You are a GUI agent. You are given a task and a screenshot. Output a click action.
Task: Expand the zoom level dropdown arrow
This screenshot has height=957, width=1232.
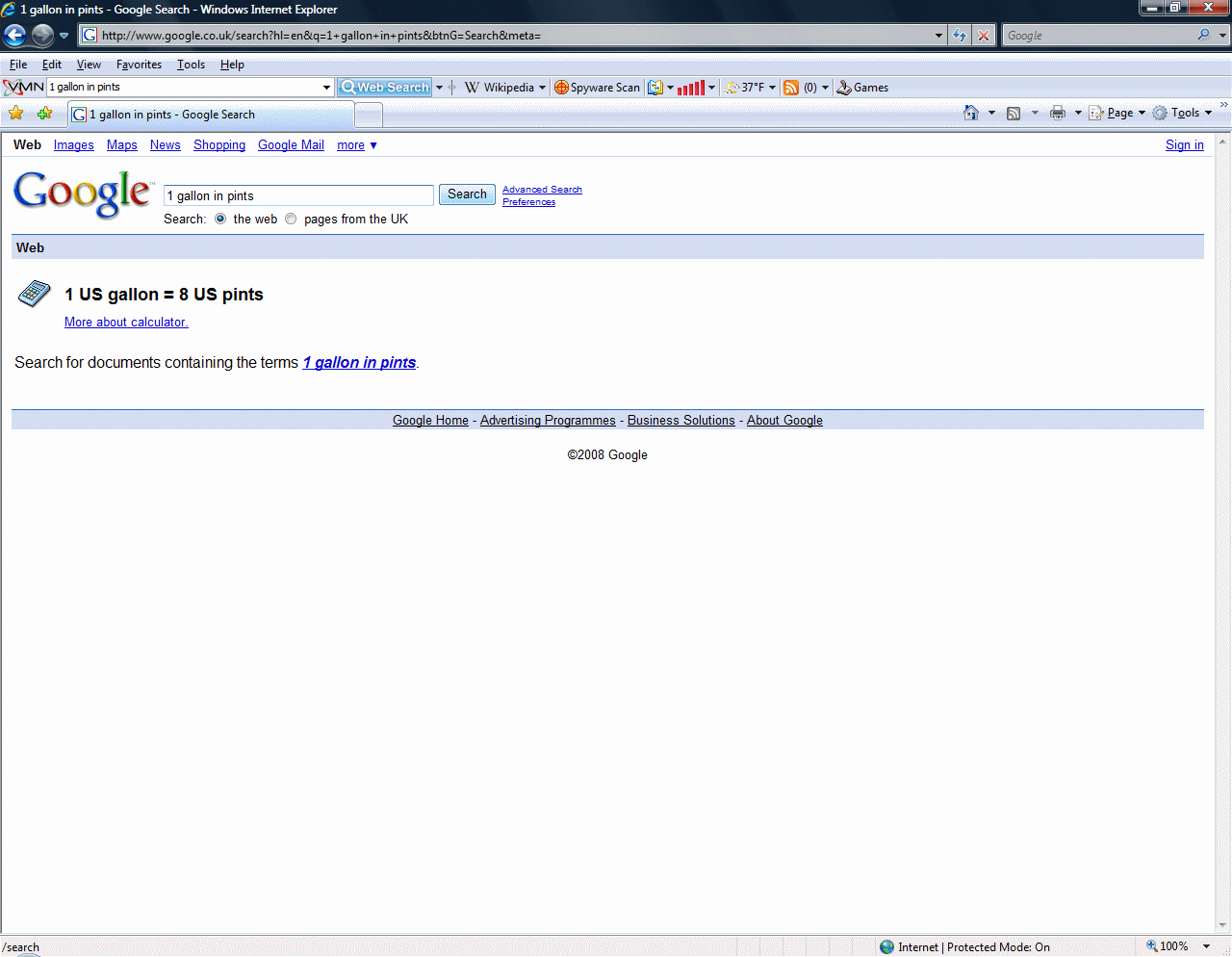[x=1207, y=946]
